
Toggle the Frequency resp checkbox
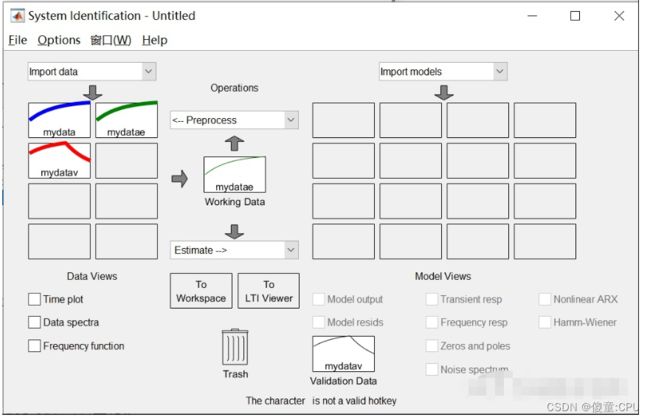[x=432, y=323]
